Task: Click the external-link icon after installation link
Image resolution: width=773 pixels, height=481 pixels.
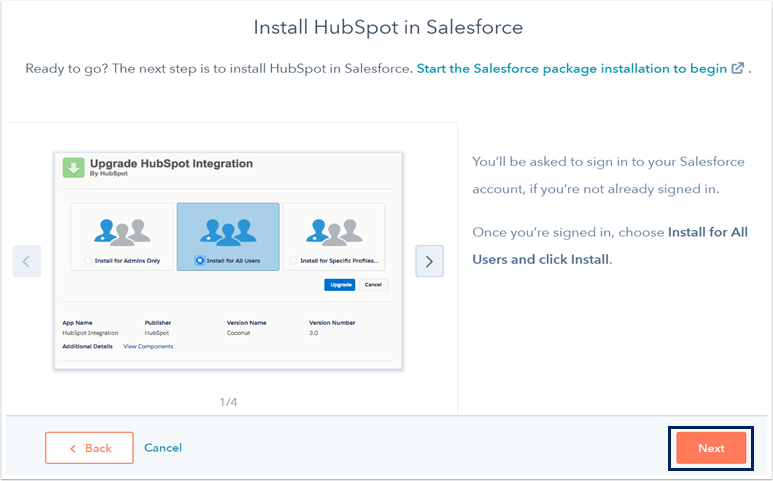Action: [738, 68]
